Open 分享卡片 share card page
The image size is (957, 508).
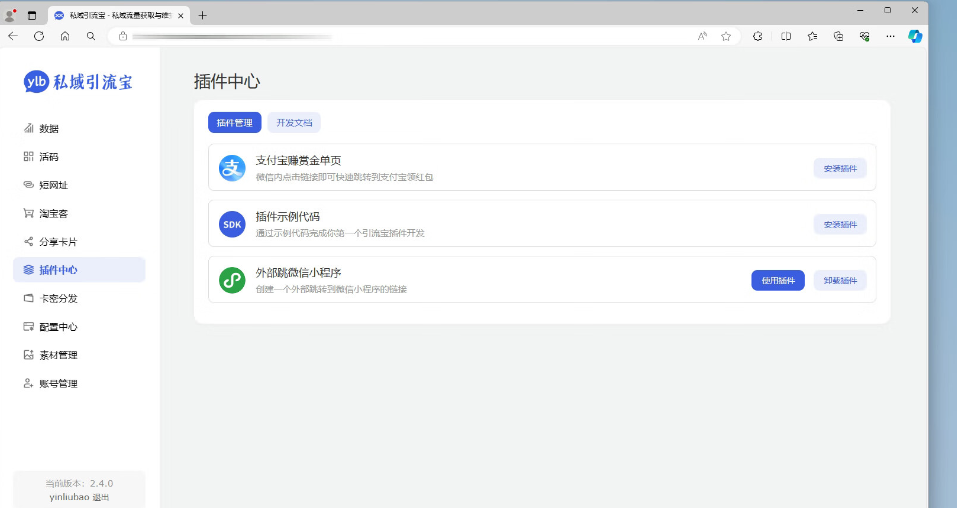click(57, 242)
